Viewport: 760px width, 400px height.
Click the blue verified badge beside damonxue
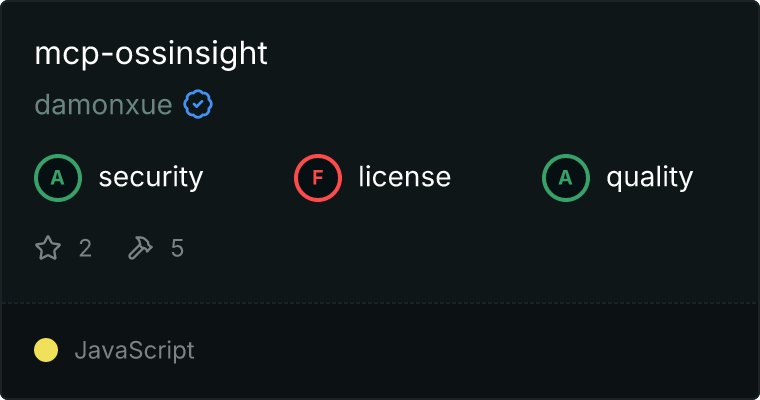coord(197,105)
